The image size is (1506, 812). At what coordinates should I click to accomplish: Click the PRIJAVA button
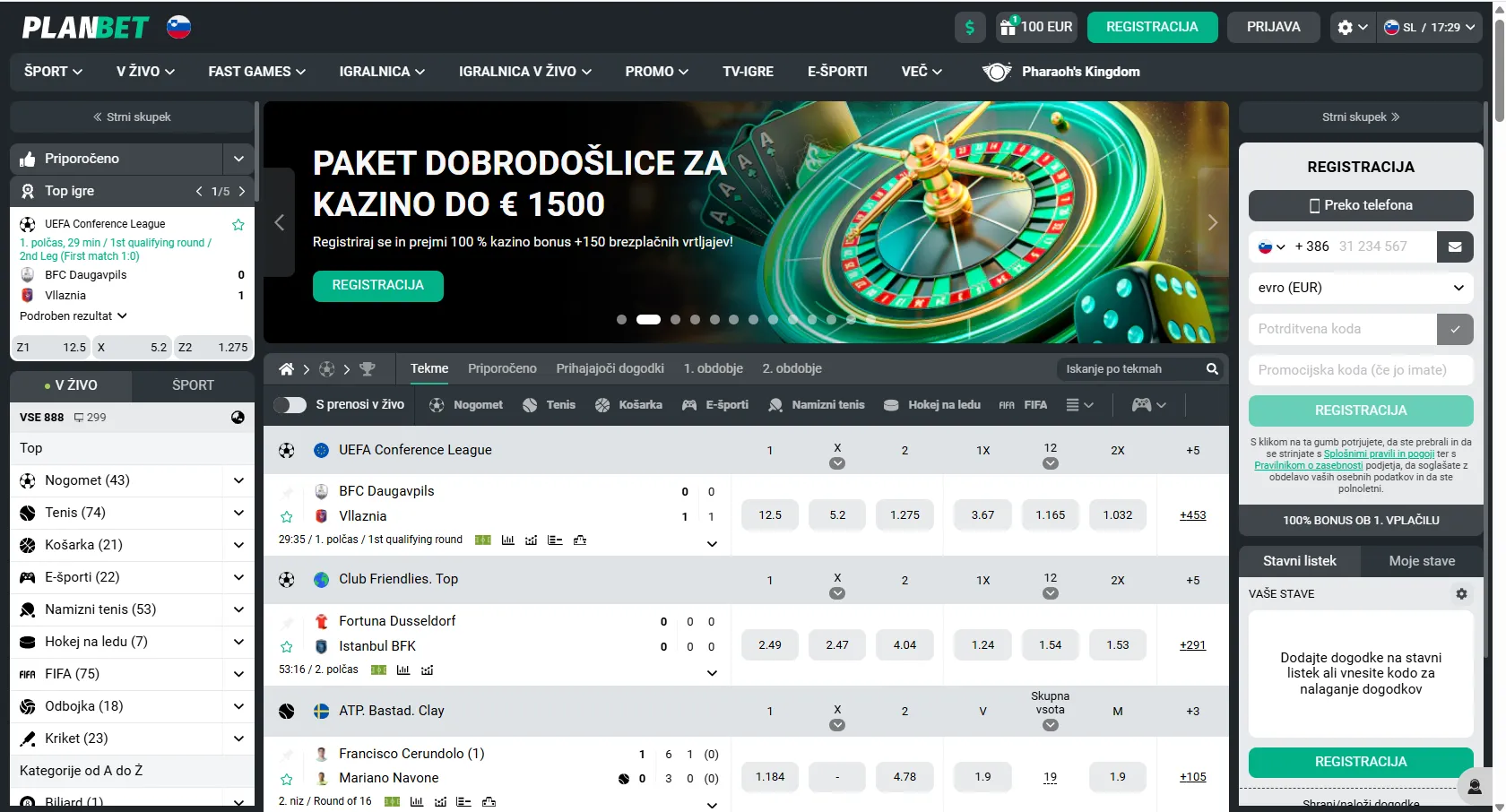(1273, 27)
